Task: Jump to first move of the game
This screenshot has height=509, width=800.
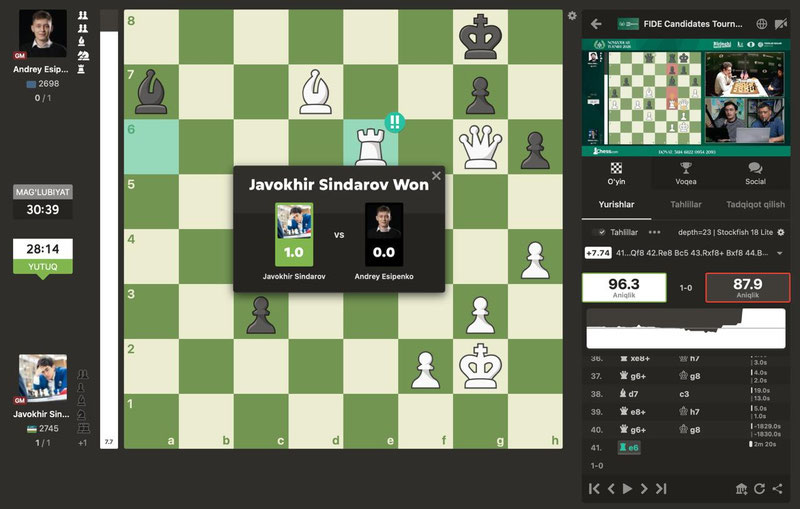Action: tap(595, 488)
